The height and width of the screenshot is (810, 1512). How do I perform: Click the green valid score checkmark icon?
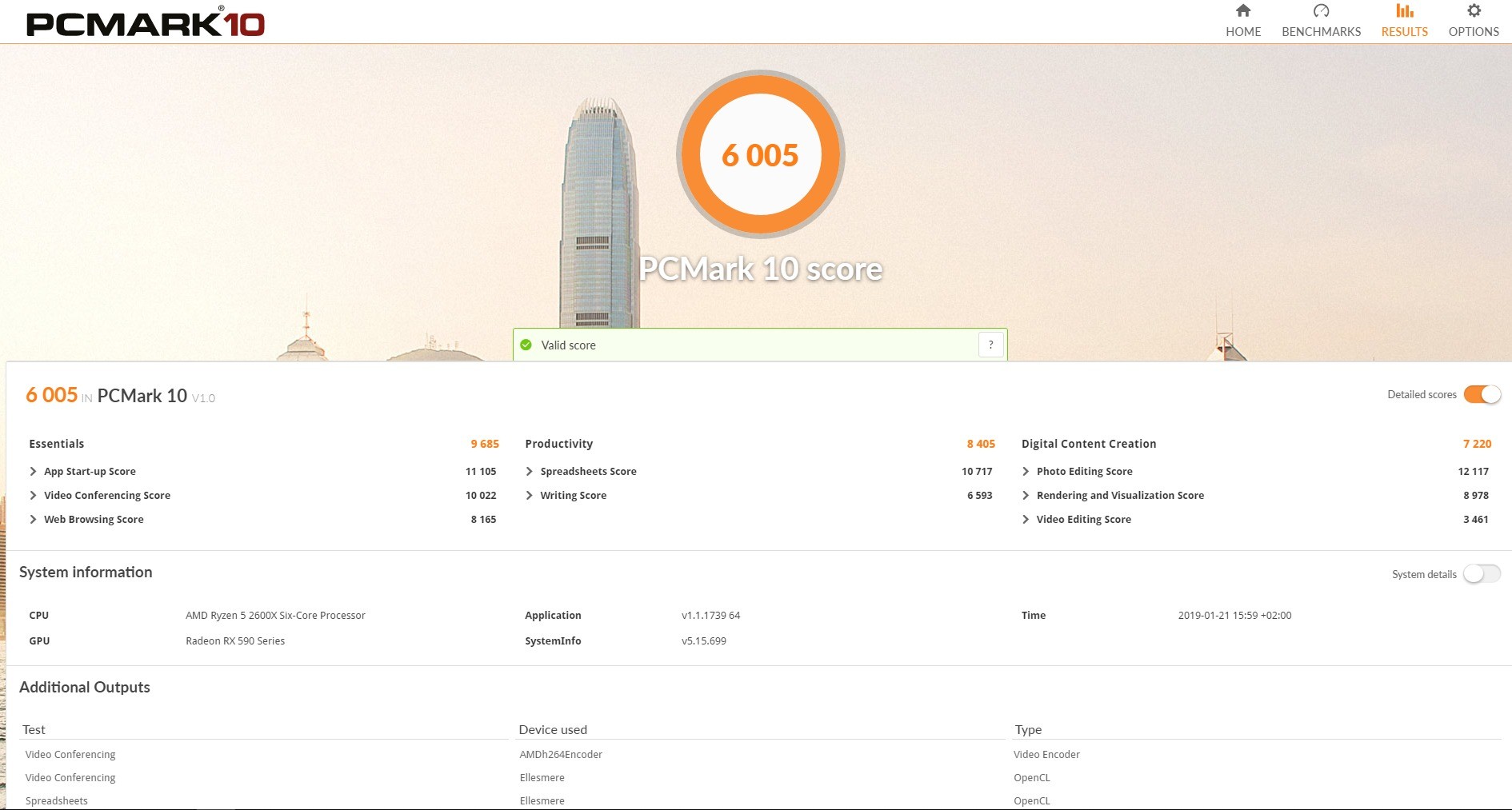pos(526,345)
